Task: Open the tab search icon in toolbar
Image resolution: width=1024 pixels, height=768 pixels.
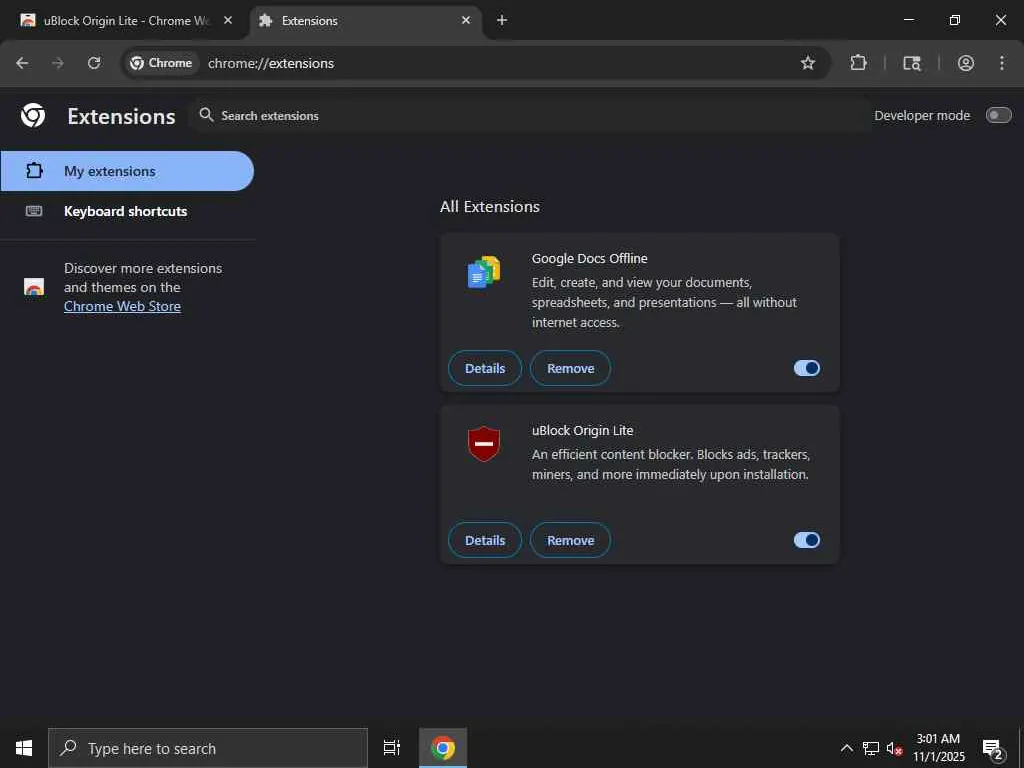Action: 912,63
